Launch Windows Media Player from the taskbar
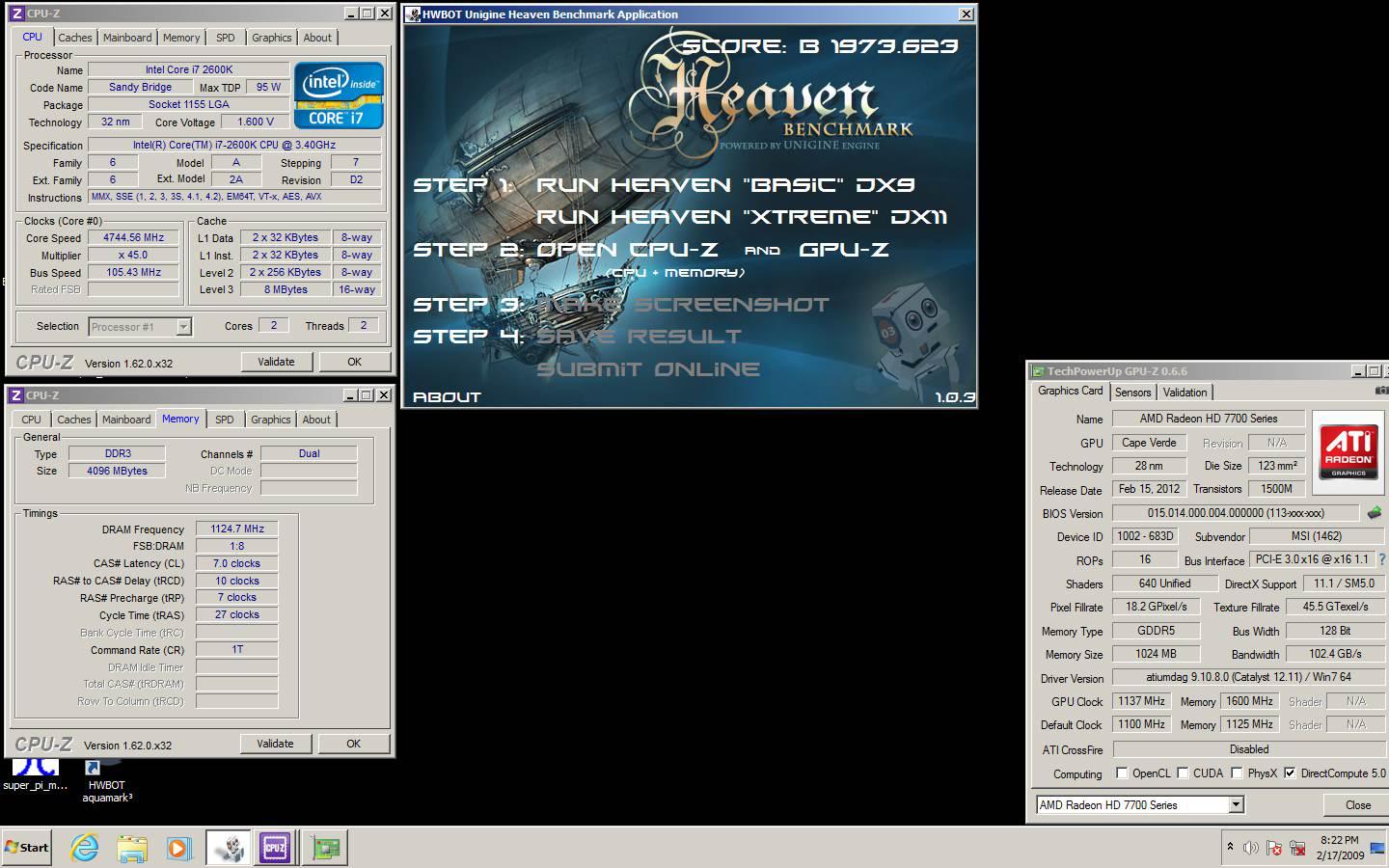The image size is (1389, 868). coord(178,848)
